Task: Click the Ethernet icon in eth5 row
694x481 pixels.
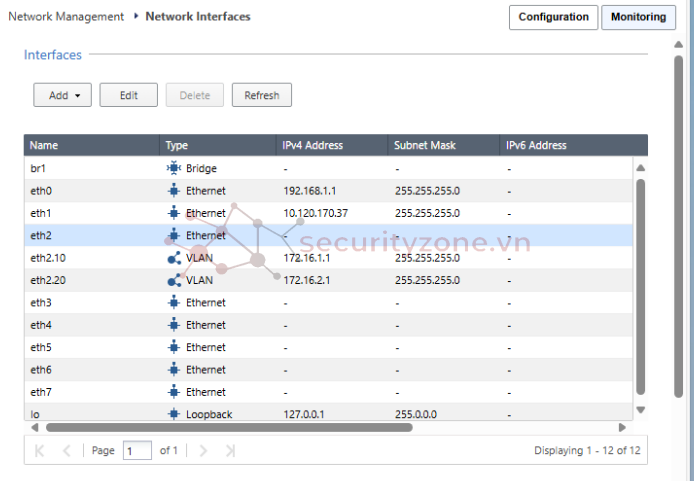Action: point(173,347)
